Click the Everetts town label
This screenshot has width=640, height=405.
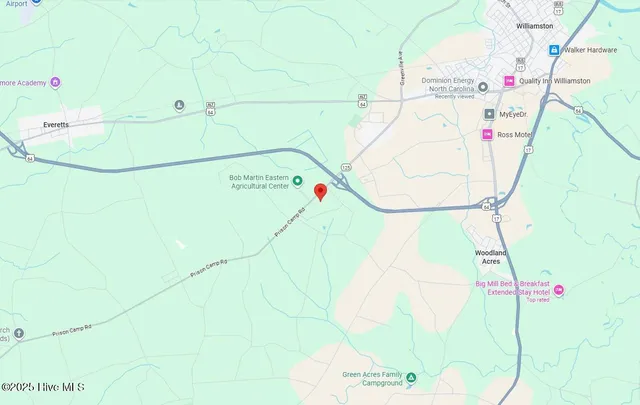tap(56, 125)
